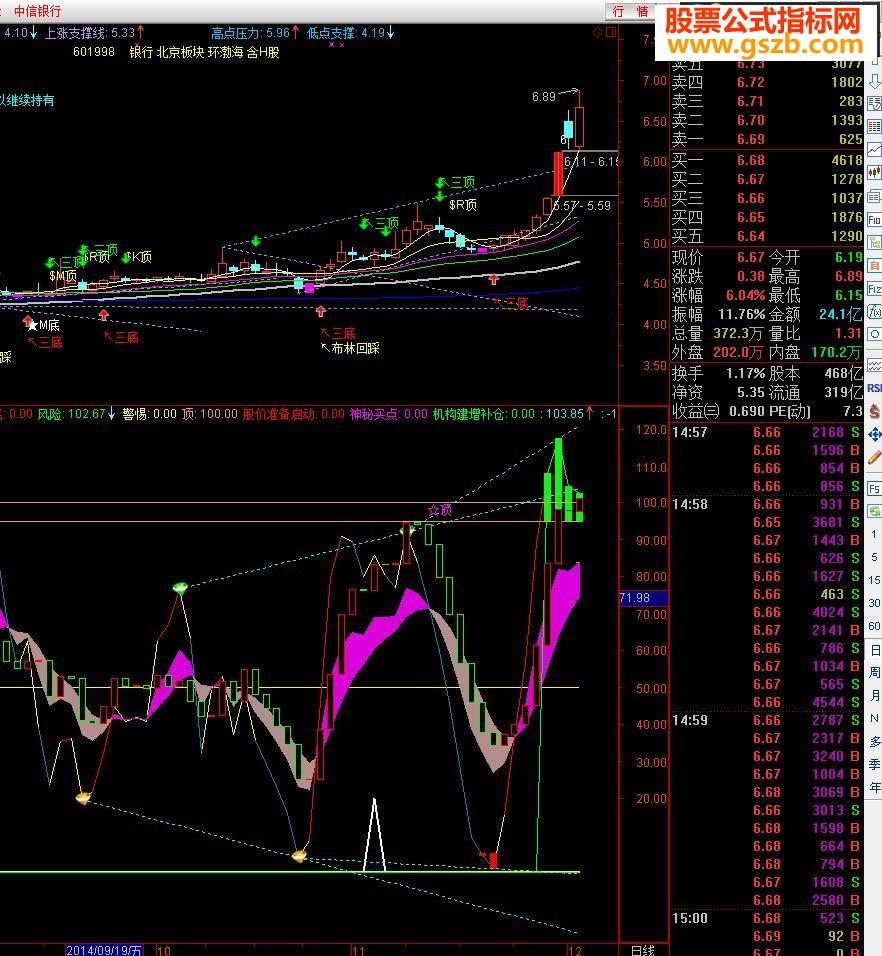Select the 月 monthly period

pos(875,696)
